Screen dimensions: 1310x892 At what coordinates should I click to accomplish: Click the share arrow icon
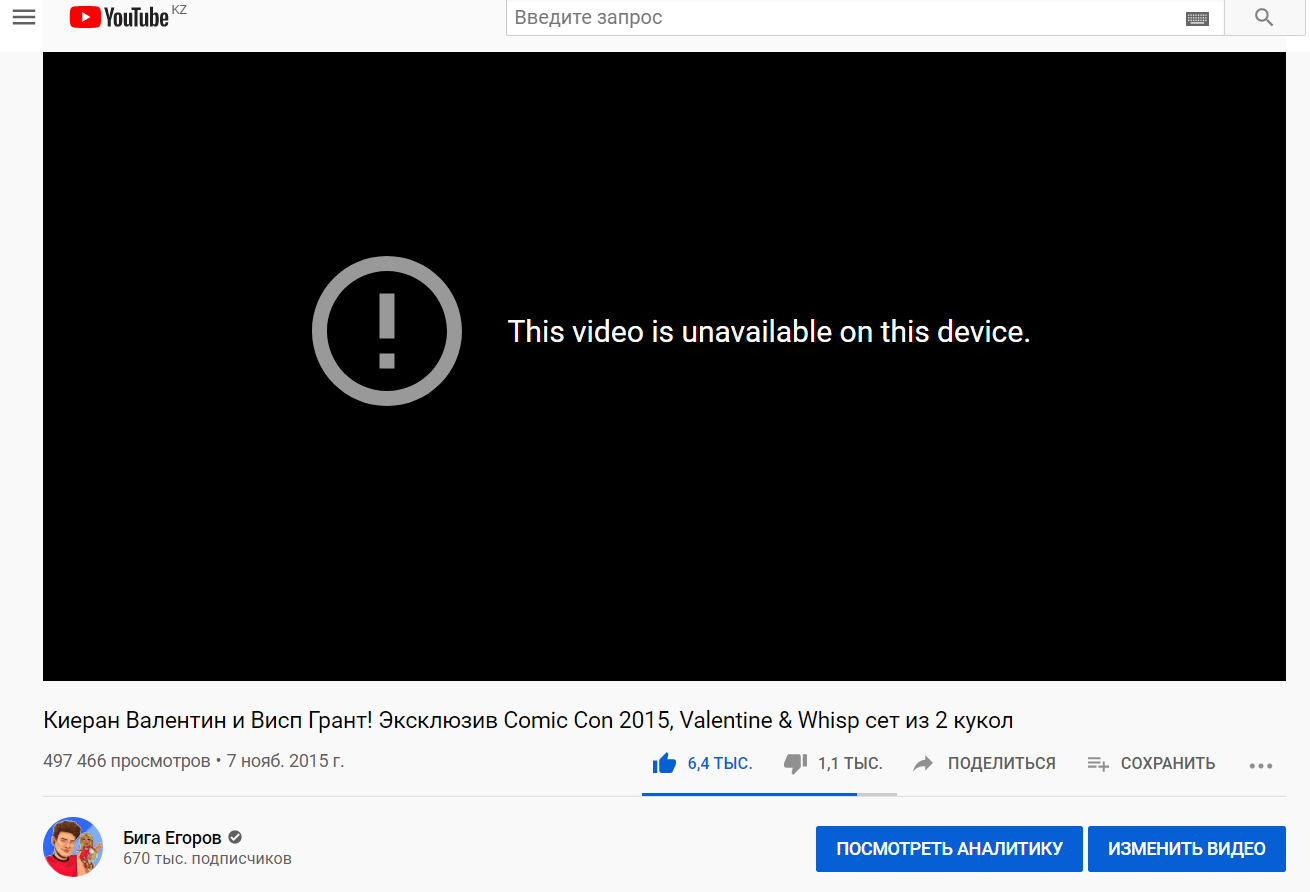(924, 764)
